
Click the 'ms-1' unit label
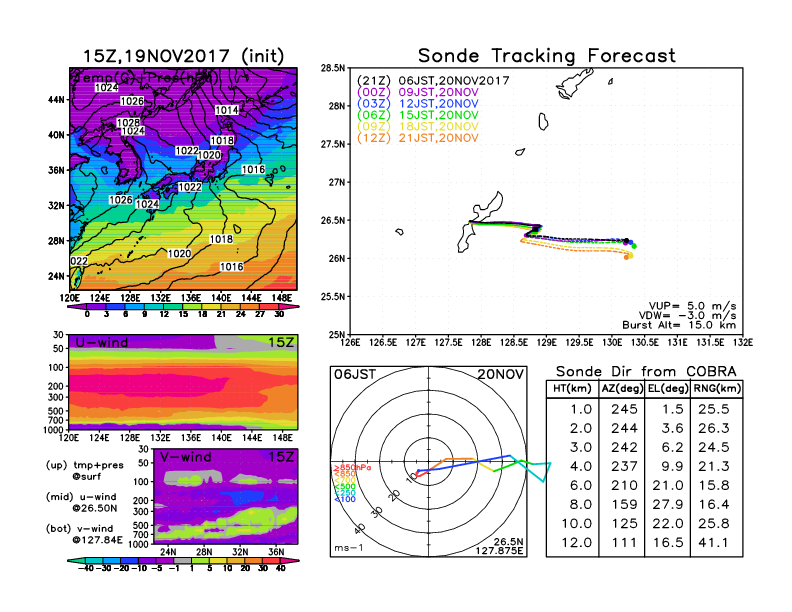click(349, 548)
